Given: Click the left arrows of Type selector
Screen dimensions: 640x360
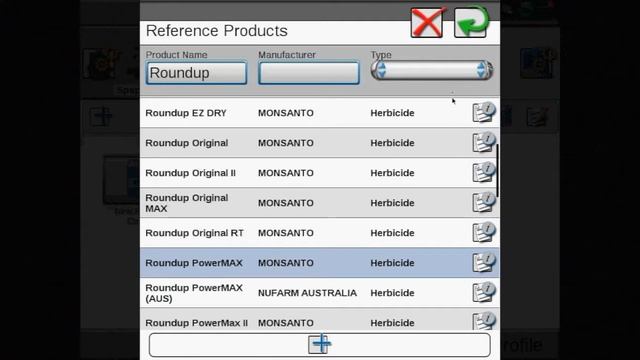Looking at the screenshot, I should [x=381, y=70].
